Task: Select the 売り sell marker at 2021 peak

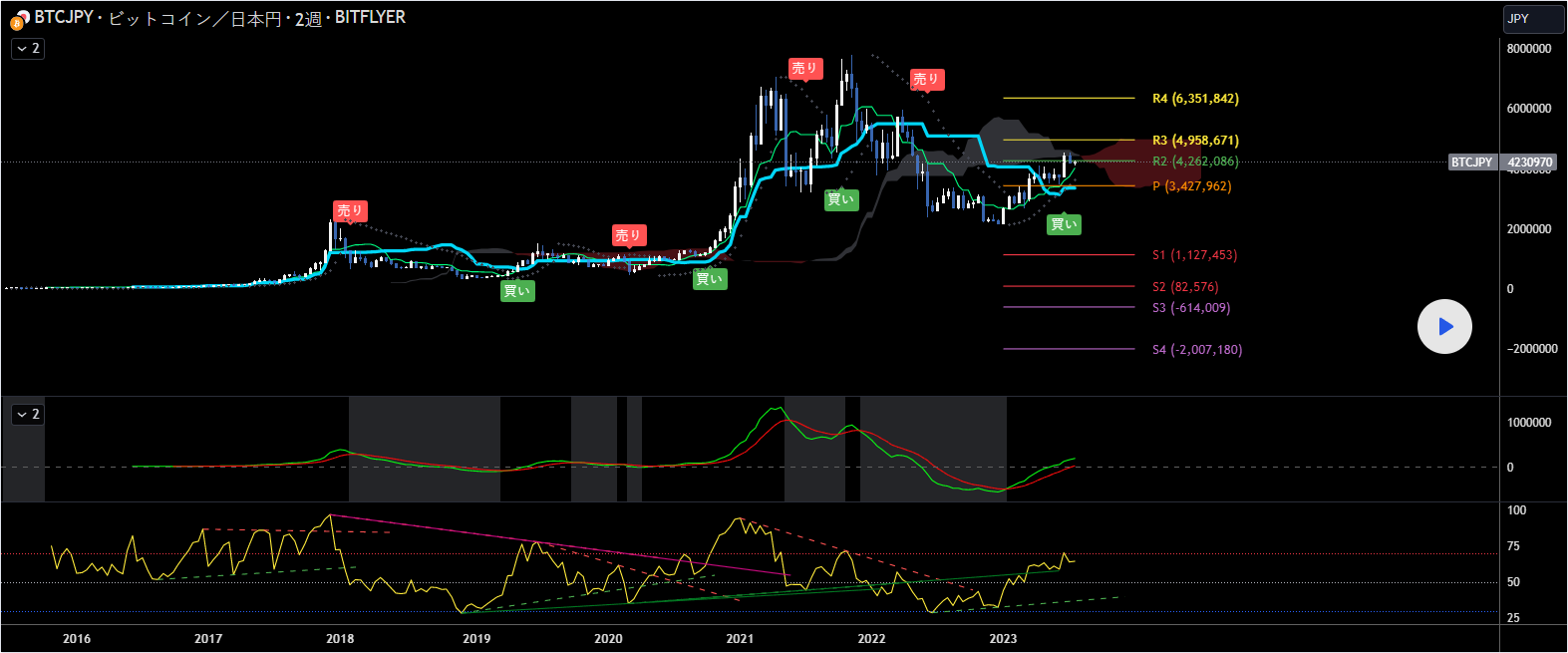Action: tap(804, 68)
